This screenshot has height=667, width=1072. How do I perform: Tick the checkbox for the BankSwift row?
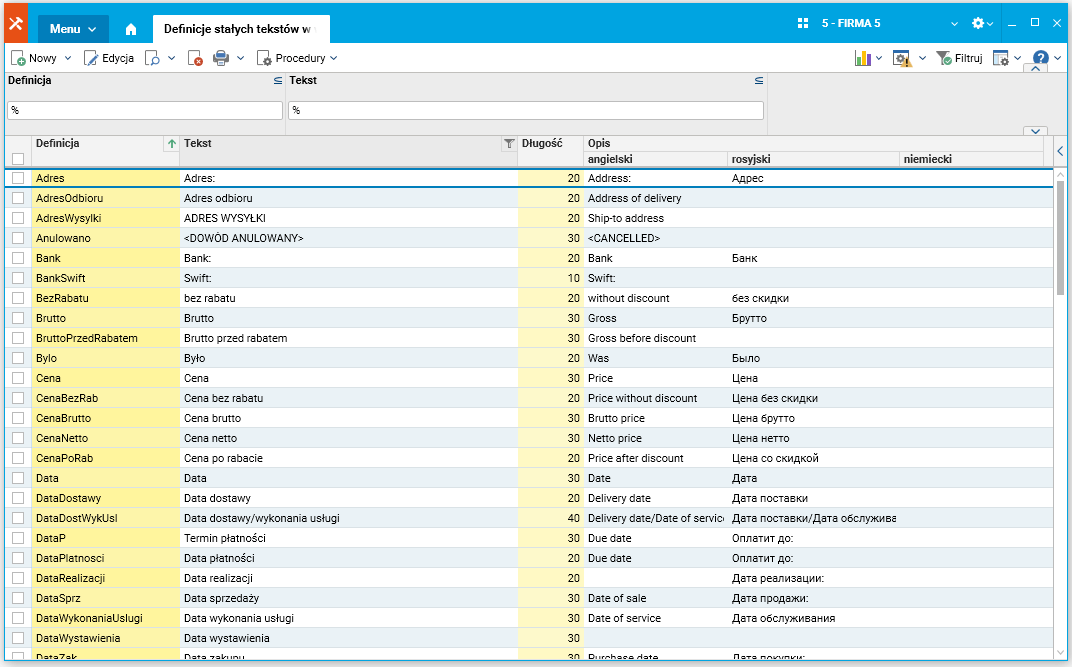point(18,278)
